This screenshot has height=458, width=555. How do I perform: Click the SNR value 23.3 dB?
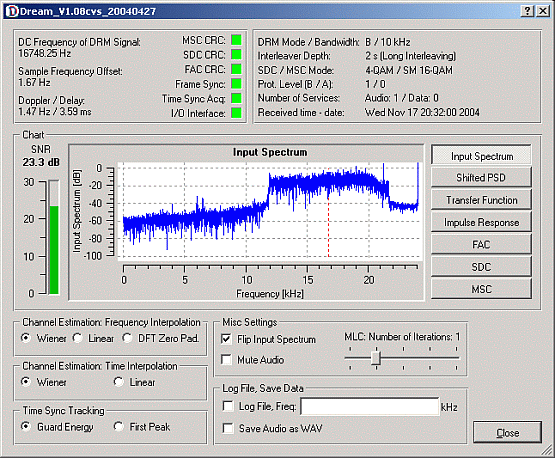[x=41, y=162]
